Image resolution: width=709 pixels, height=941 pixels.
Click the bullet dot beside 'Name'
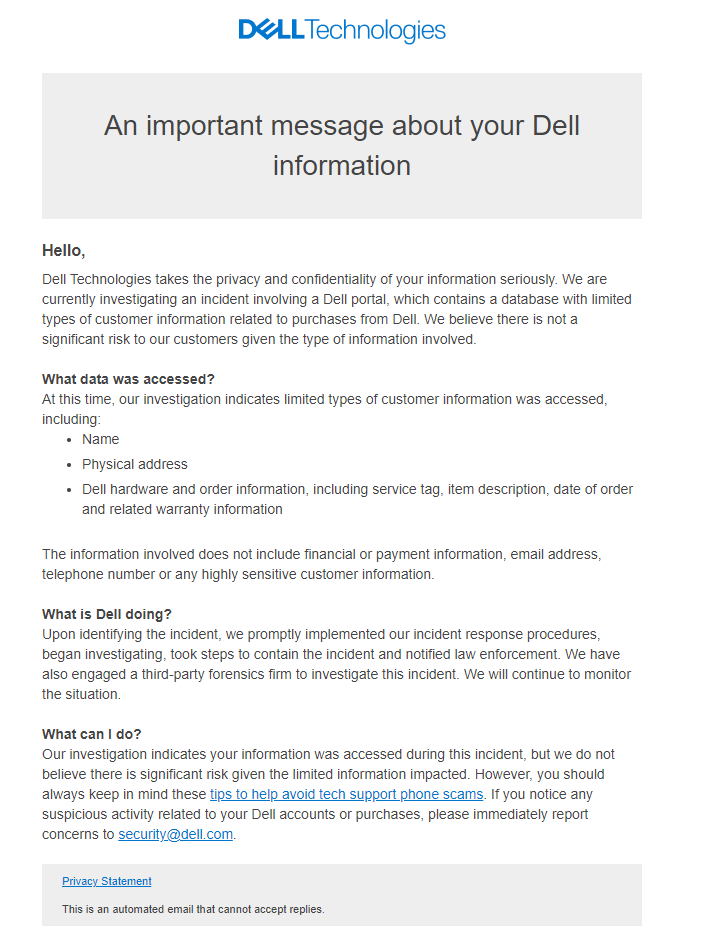(x=70, y=440)
